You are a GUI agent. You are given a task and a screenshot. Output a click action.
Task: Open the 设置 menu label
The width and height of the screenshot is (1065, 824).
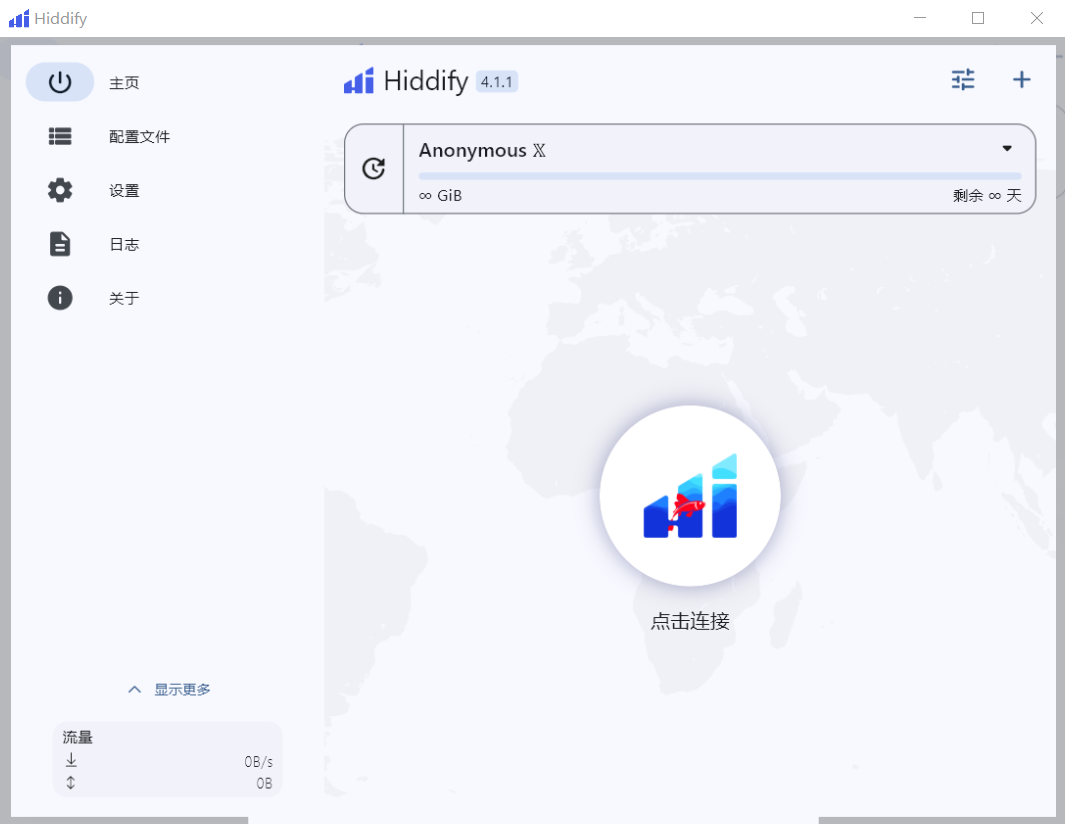click(124, 191)
